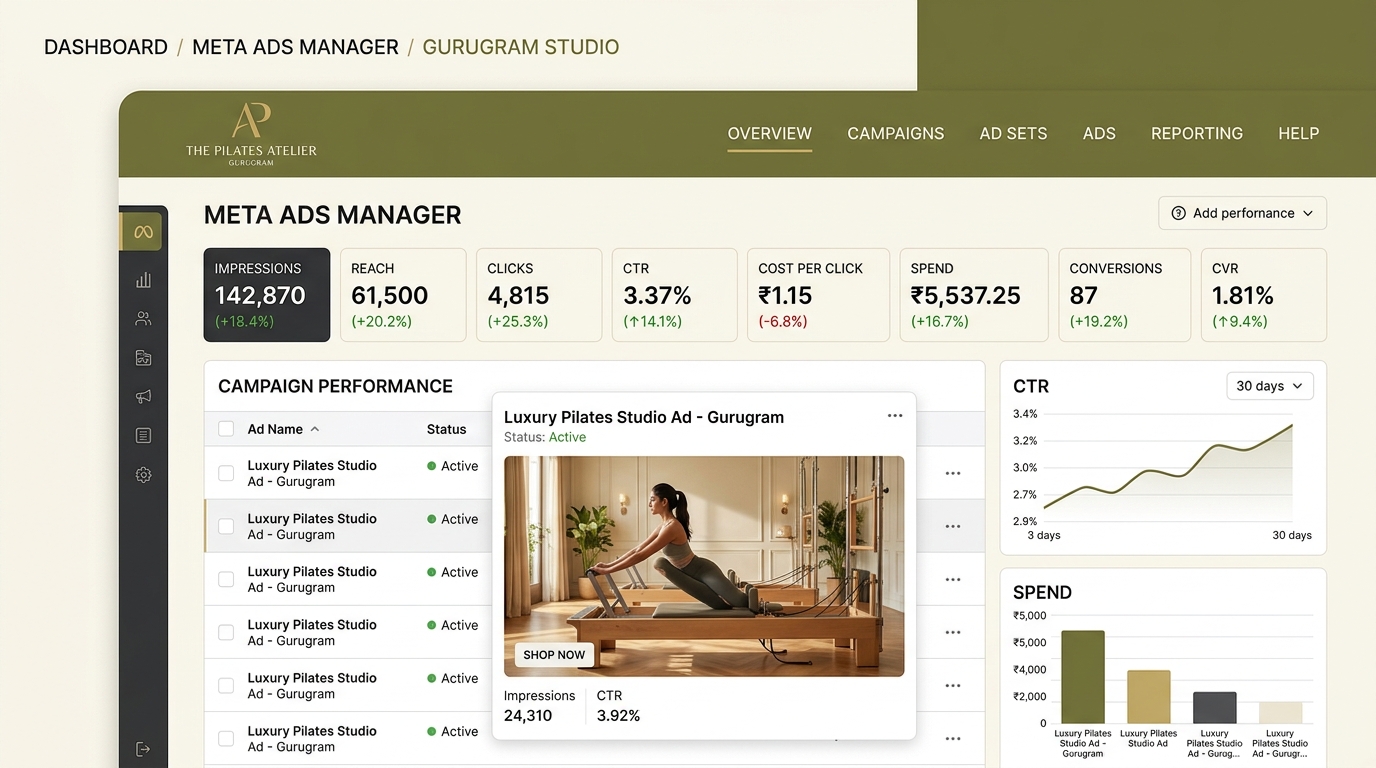This screenshot has height=768, width=1376.
Task: Click the Shop Now button on ad
Action: 554,655
